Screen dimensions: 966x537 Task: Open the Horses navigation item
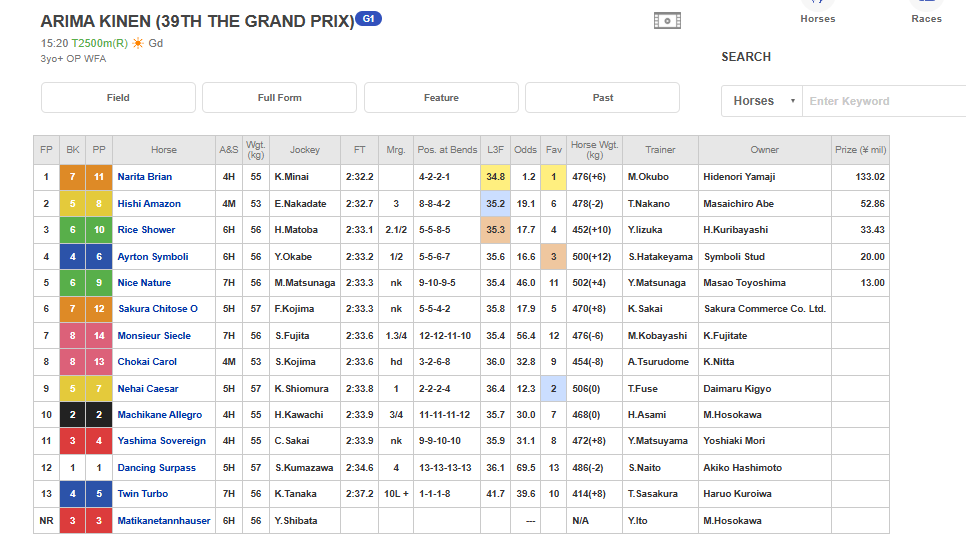tap(818, 13)
